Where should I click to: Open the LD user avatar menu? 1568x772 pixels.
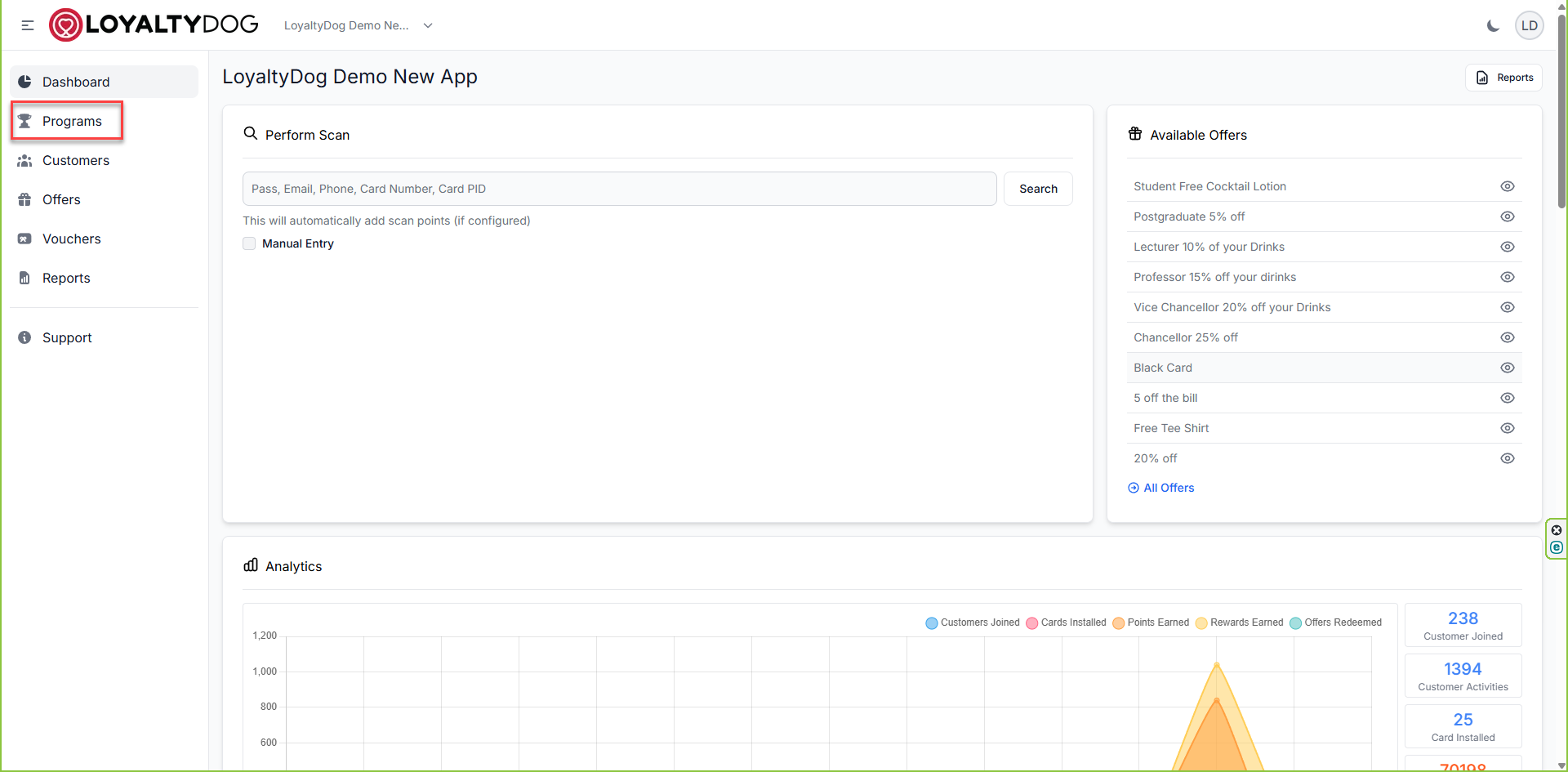point(1530,25)
